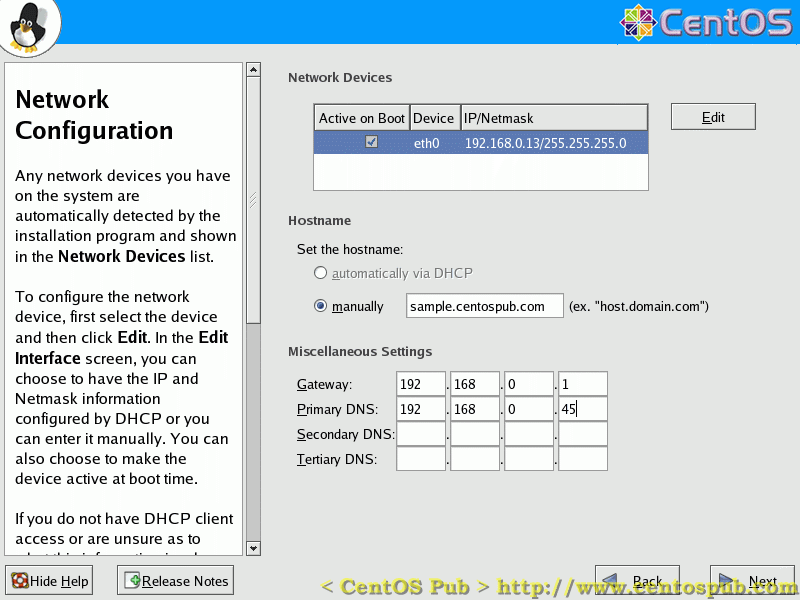800x600 pixels.
Task: Click the forward arrow icon on Next button
Action: coord(728,580)
